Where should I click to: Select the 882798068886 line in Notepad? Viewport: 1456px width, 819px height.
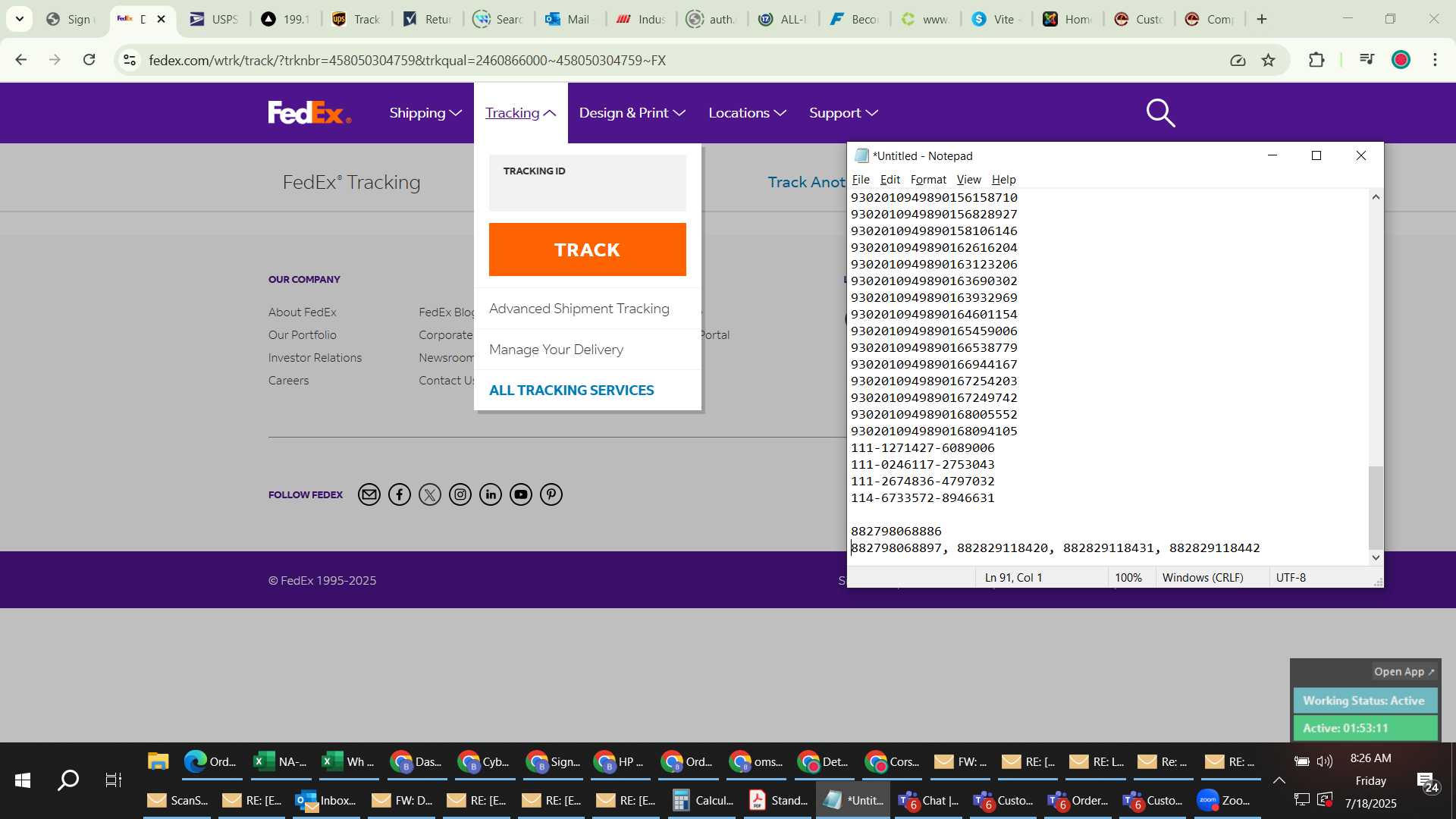click(896, 532)
